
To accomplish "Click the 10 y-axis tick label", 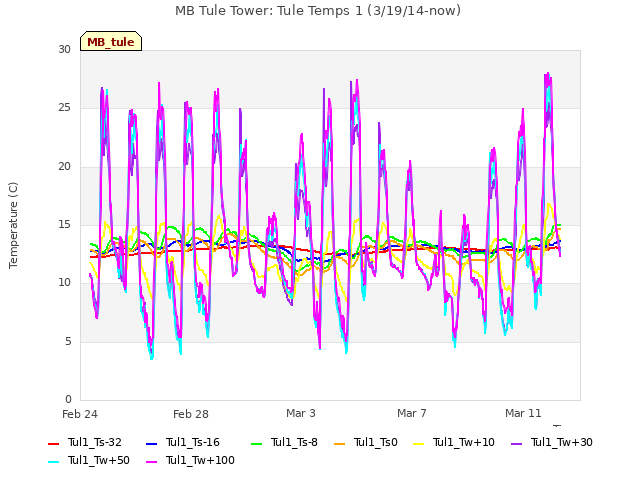I will click(64, 282).
